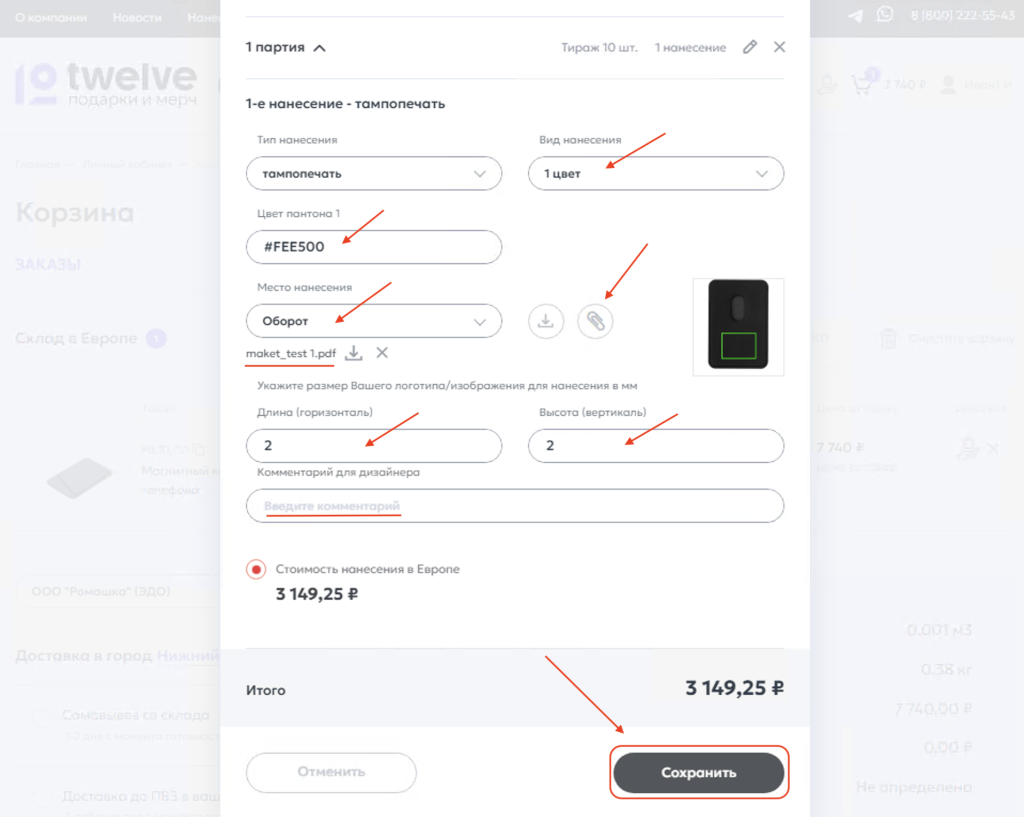The height and width of the screenshot is (817, 1024).
Task: Click the Цвет пантона 1 field with #FEE500
Action: (374, 247)
